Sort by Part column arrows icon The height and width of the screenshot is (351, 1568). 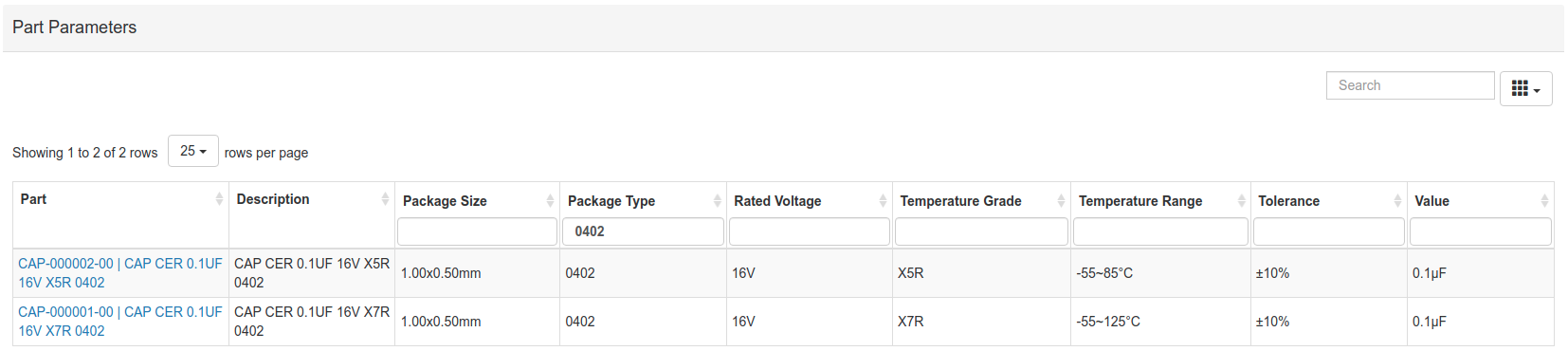220,198
